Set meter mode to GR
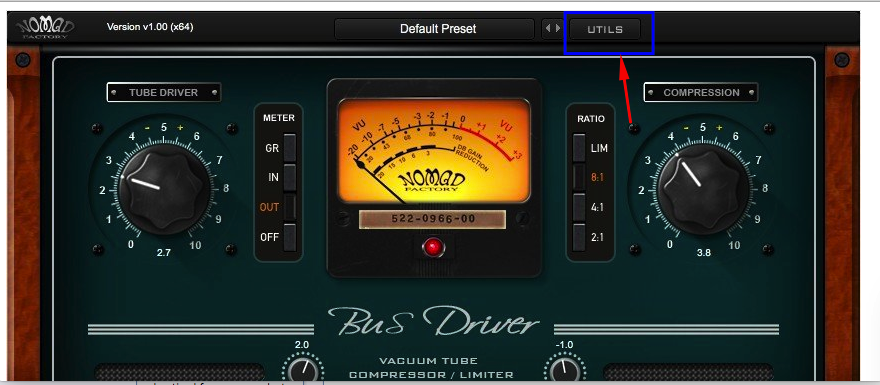This screenshot has height=385, width=880. 290,148
